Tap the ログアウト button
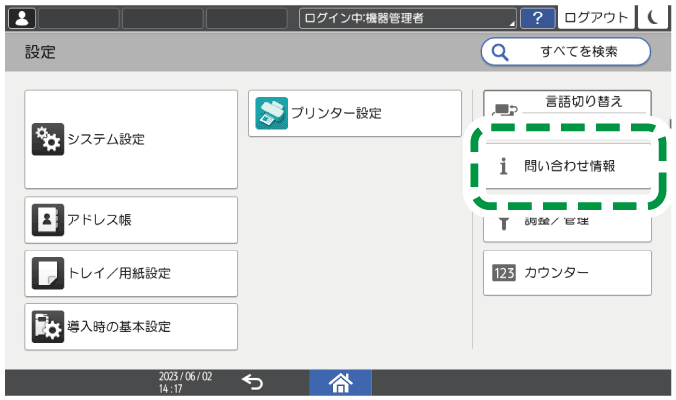Viewport: 676px width, 400px height. pyautogui.click(x=596, y=18)
